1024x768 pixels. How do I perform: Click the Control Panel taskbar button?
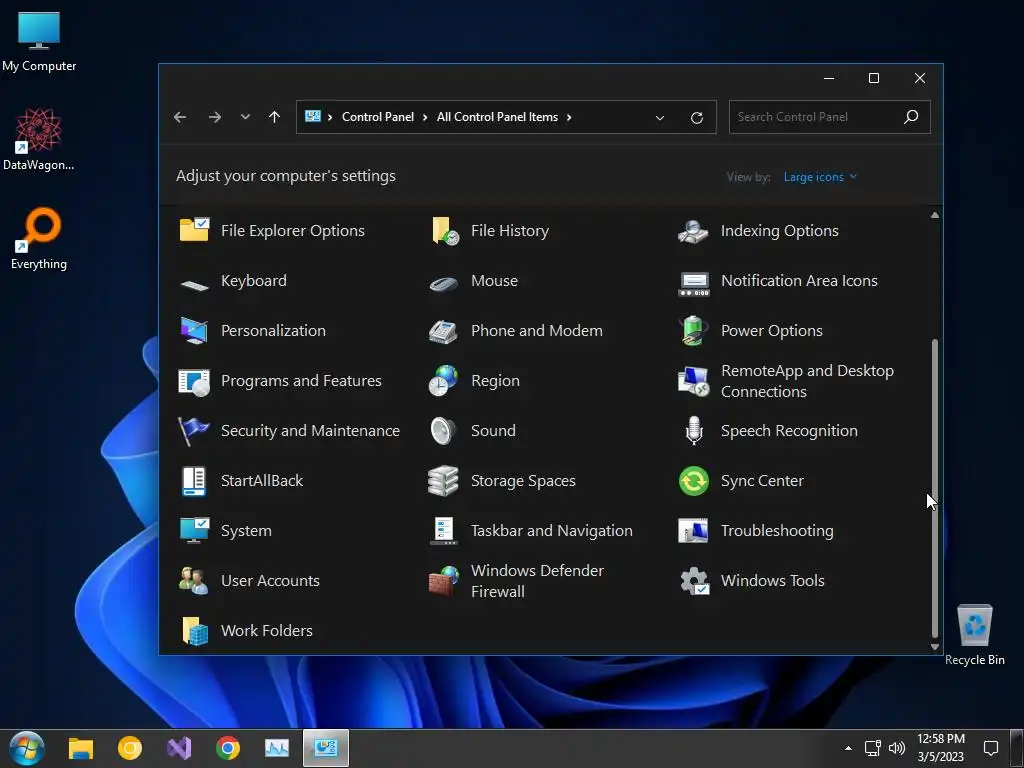pyautogui.click(x=326, y=748)
